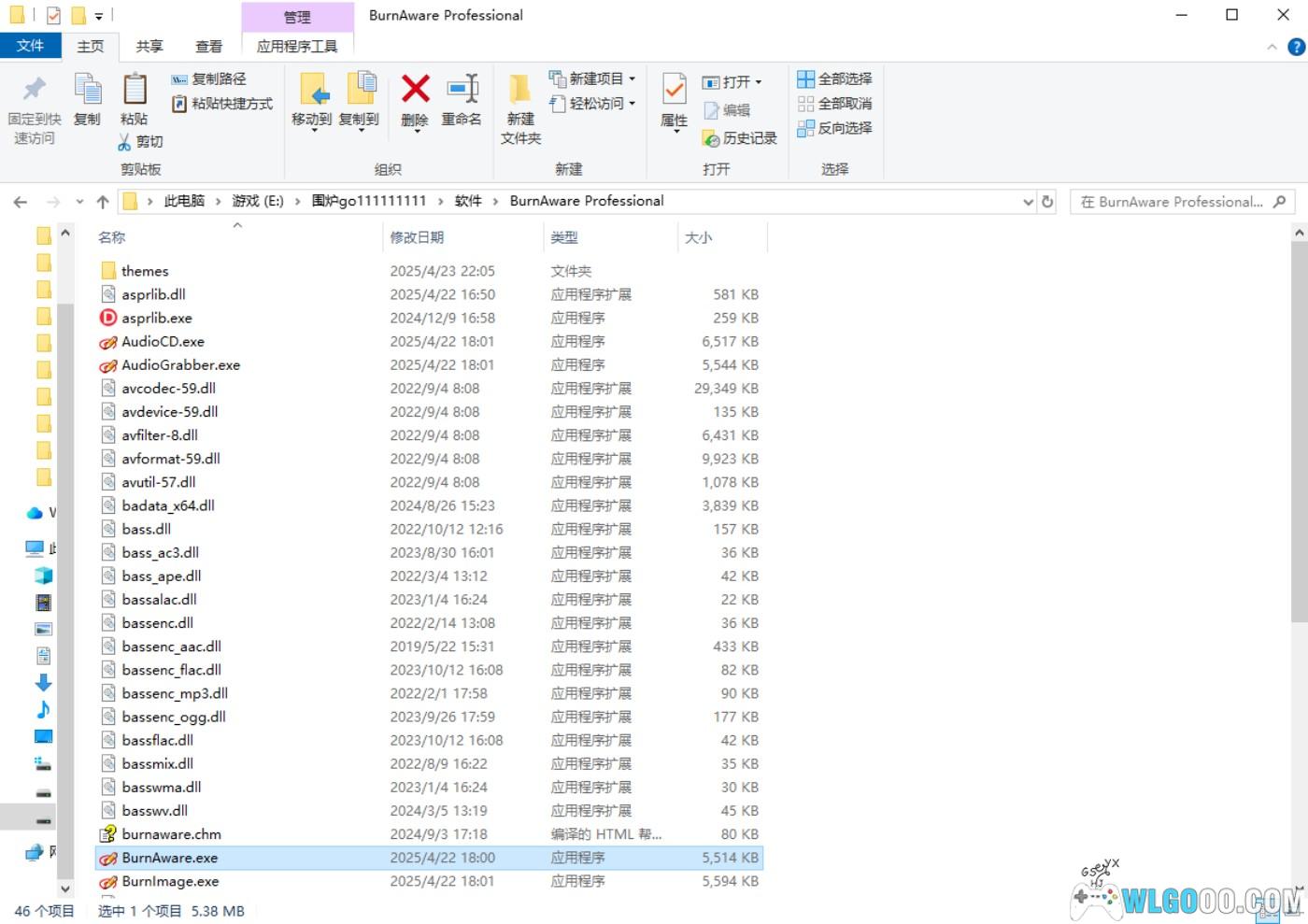Create a new folder with 新建文件夹 icon

point(520,91)
